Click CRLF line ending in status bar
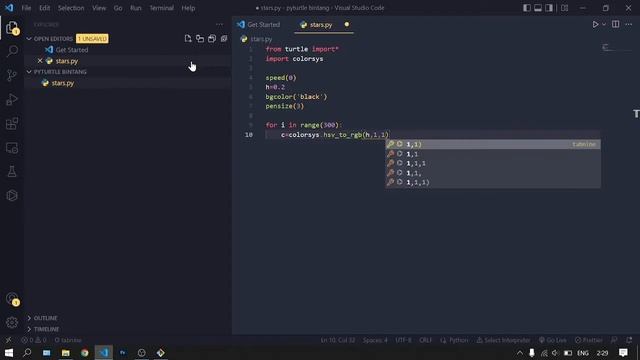Viewport: 640px width, 360px height. coord(425,340)
